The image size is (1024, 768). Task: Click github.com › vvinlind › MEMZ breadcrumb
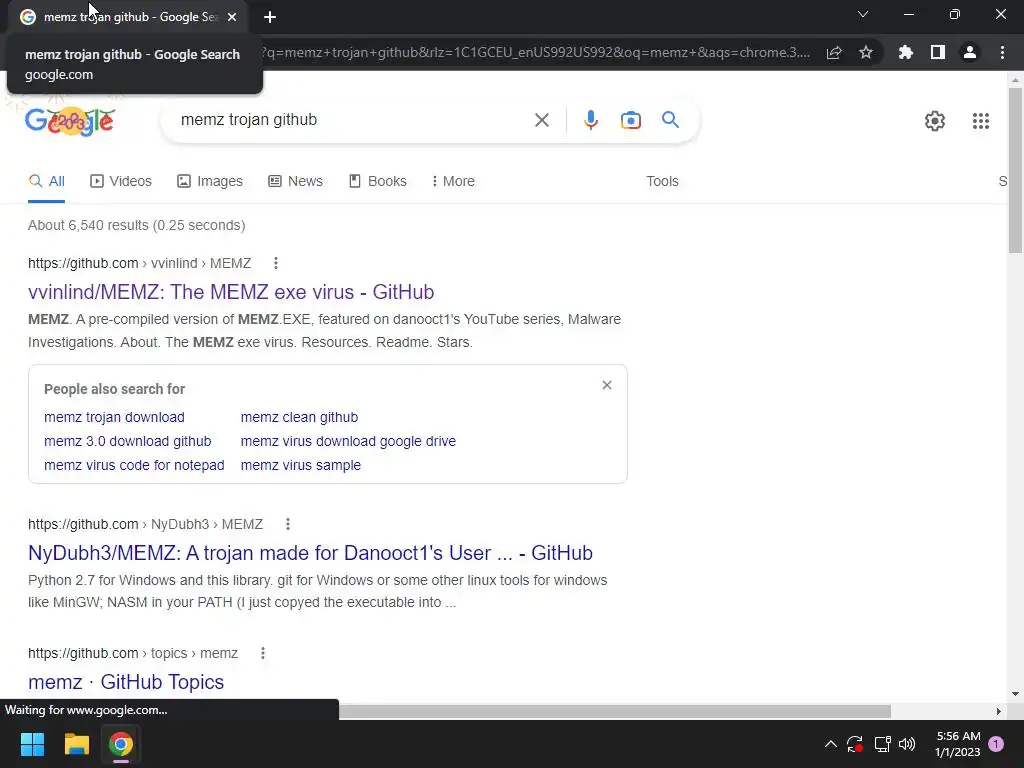pyautogui.click(x=140, y=263)
